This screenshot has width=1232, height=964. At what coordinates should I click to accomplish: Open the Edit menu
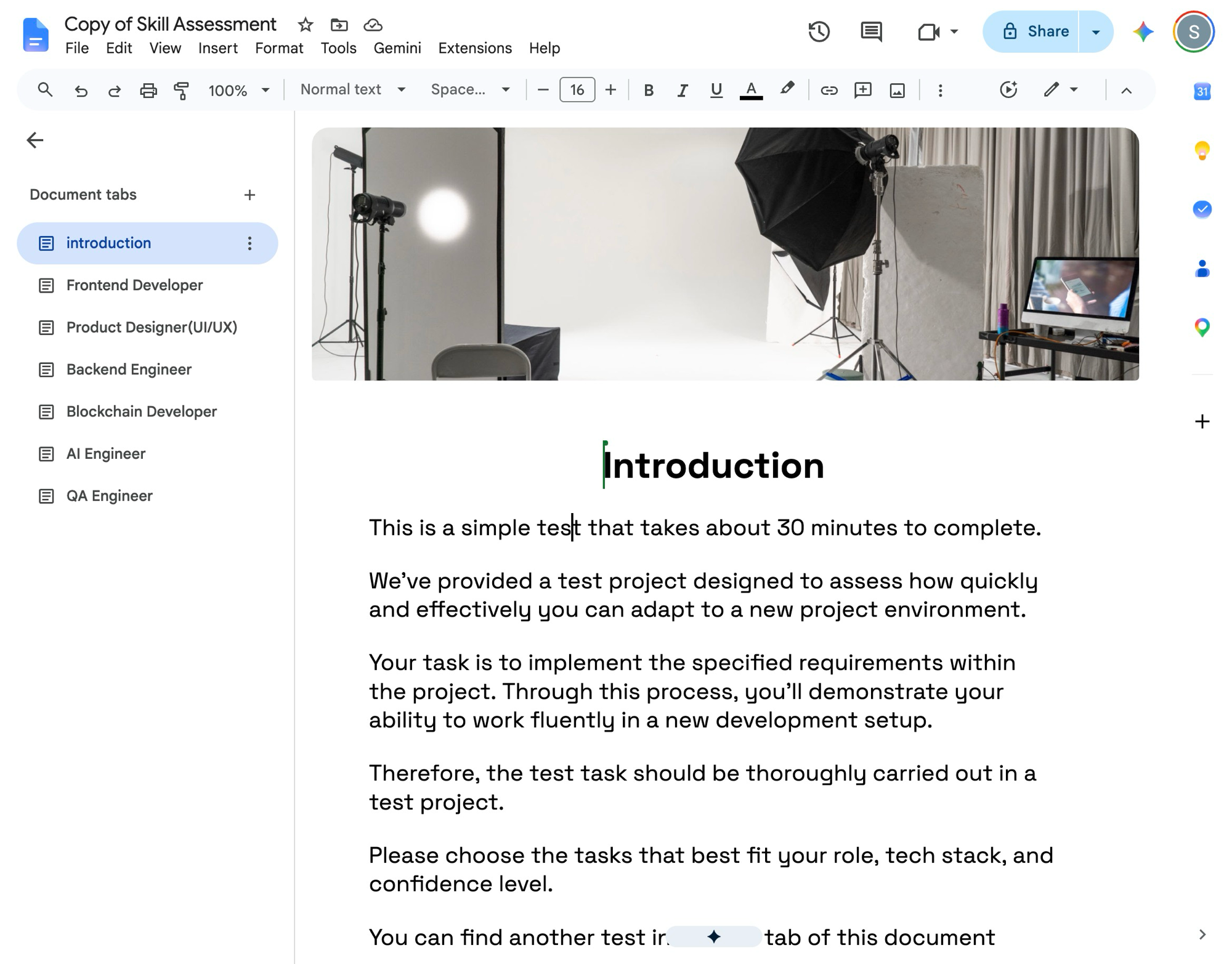click(119, 48)
